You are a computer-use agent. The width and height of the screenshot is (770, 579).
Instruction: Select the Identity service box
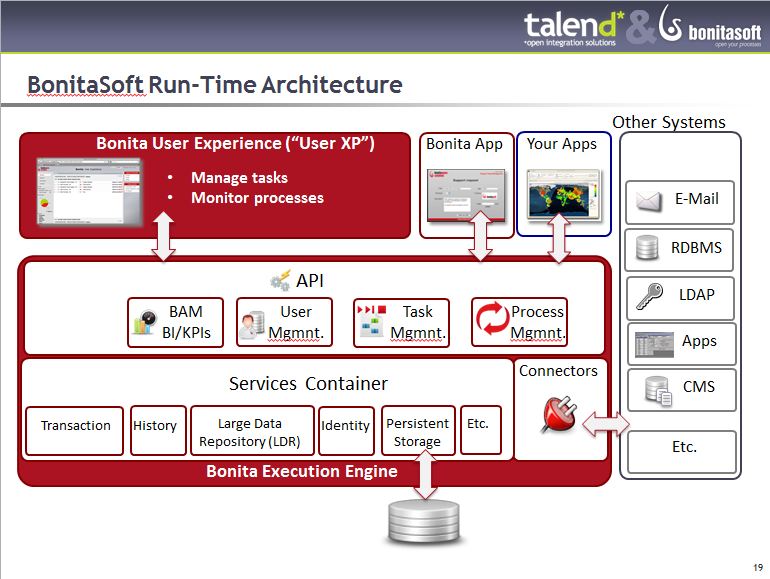pos(346,431)
